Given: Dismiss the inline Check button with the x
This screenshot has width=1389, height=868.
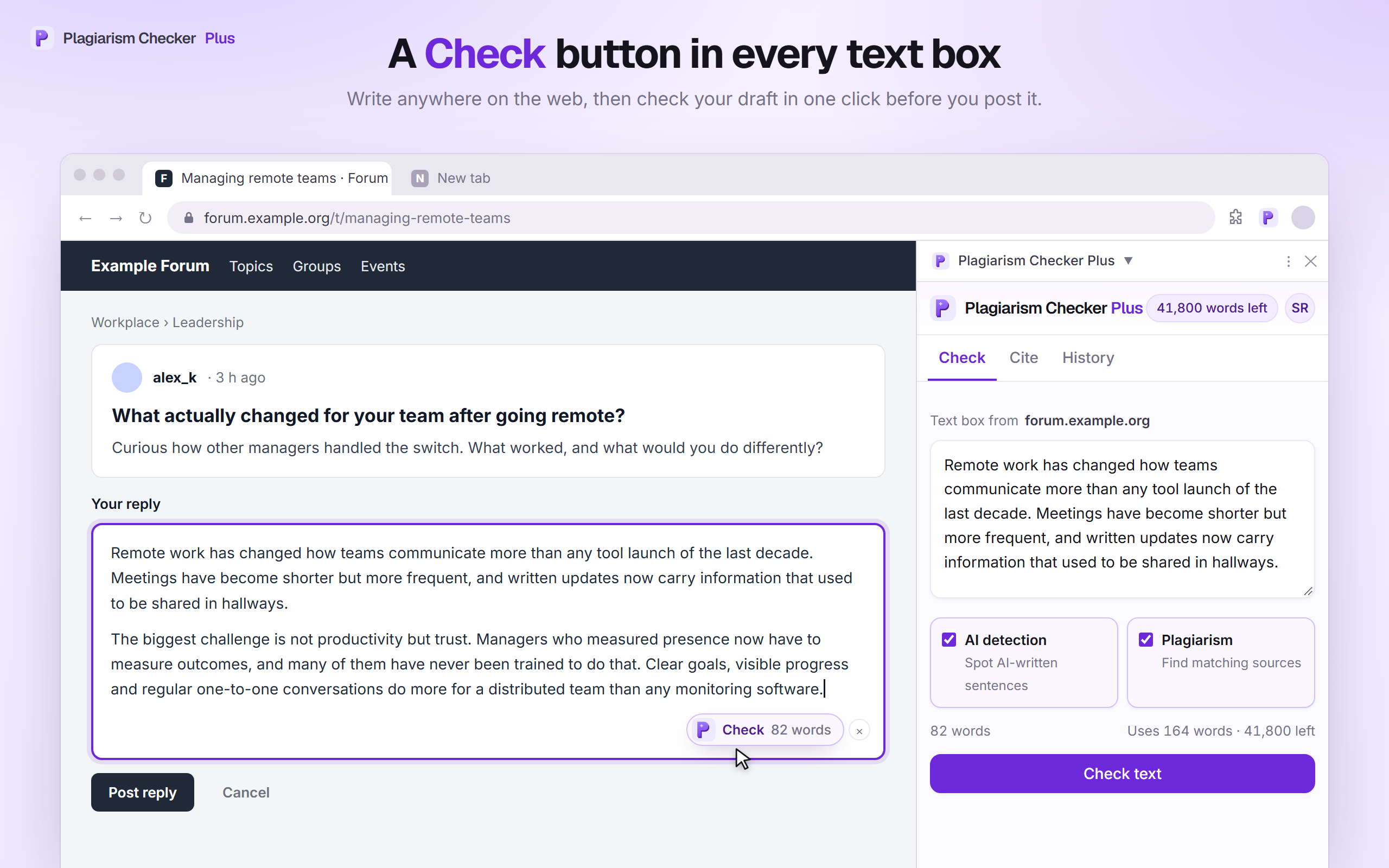Looking at the screenshot, I should click(859, 731).
